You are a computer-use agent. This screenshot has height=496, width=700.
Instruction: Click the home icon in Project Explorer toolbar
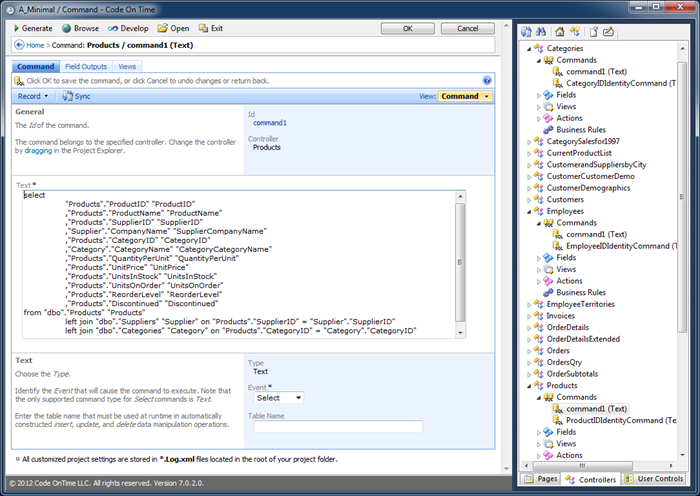pos(561,32)
